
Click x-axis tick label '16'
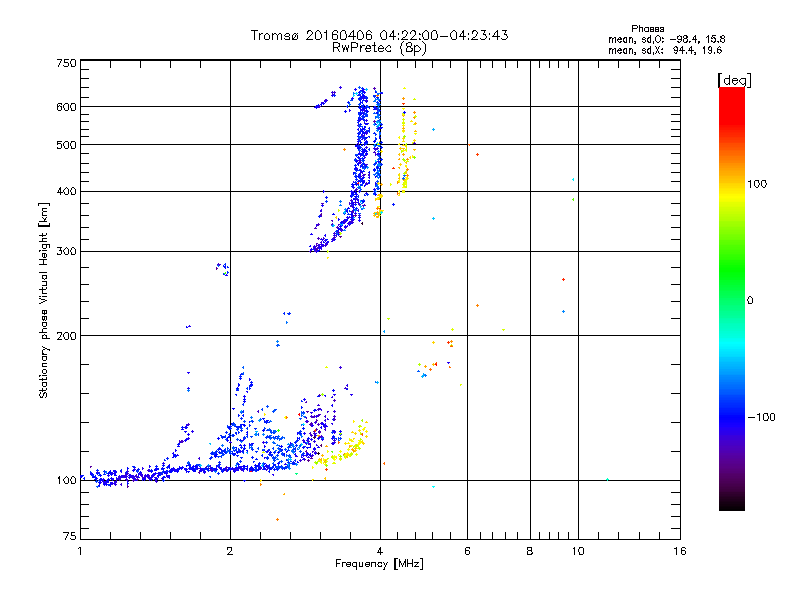[680, 551]
